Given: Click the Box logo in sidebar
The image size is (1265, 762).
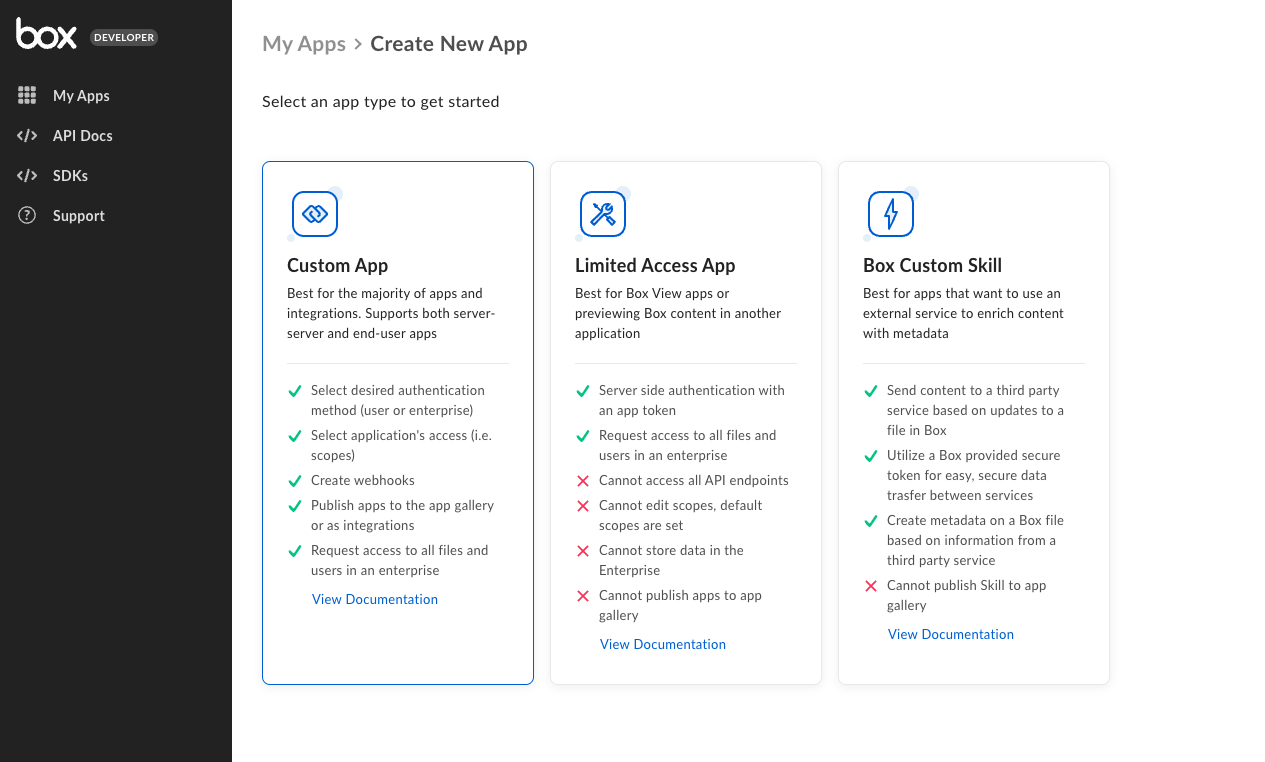Looking at the screenshot, I should pos(46,35).
